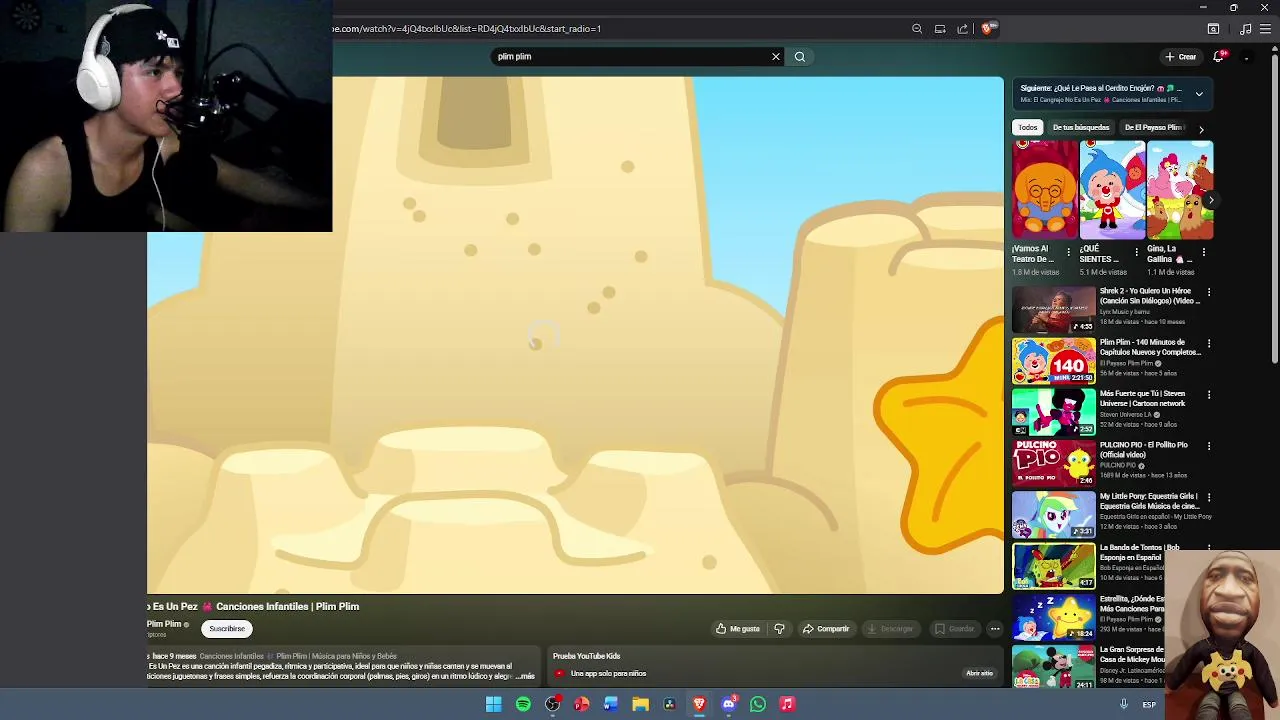Open DaVinci Resolve from the taskbar

(x=670, y=704)
